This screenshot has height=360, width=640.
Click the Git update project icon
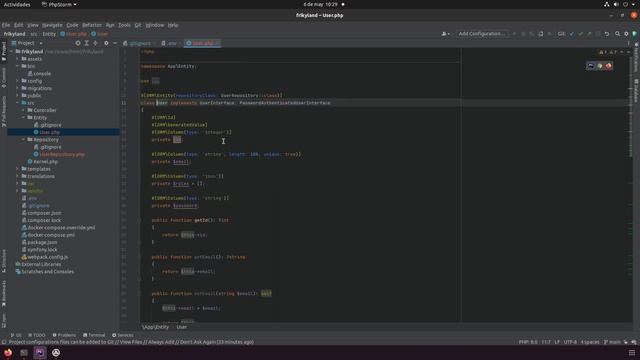572,33
